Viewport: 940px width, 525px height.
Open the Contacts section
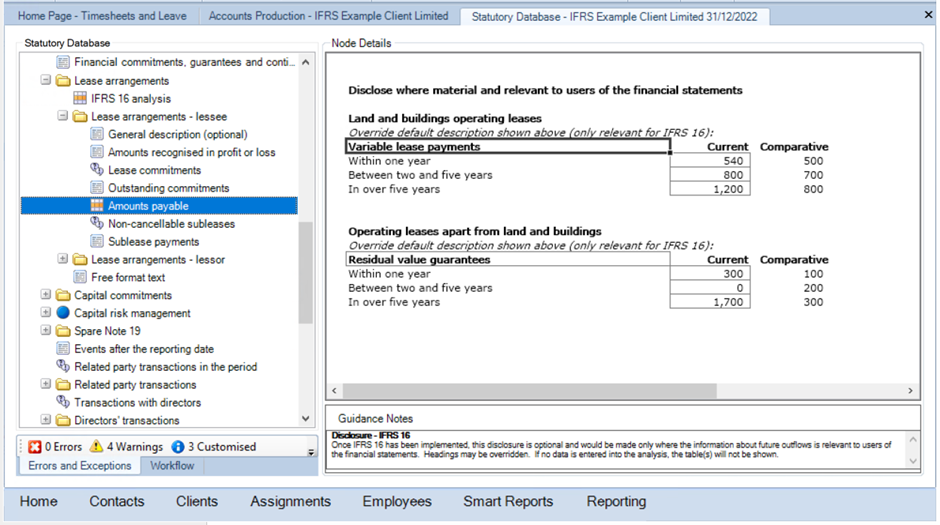click(x=117, y=501)
